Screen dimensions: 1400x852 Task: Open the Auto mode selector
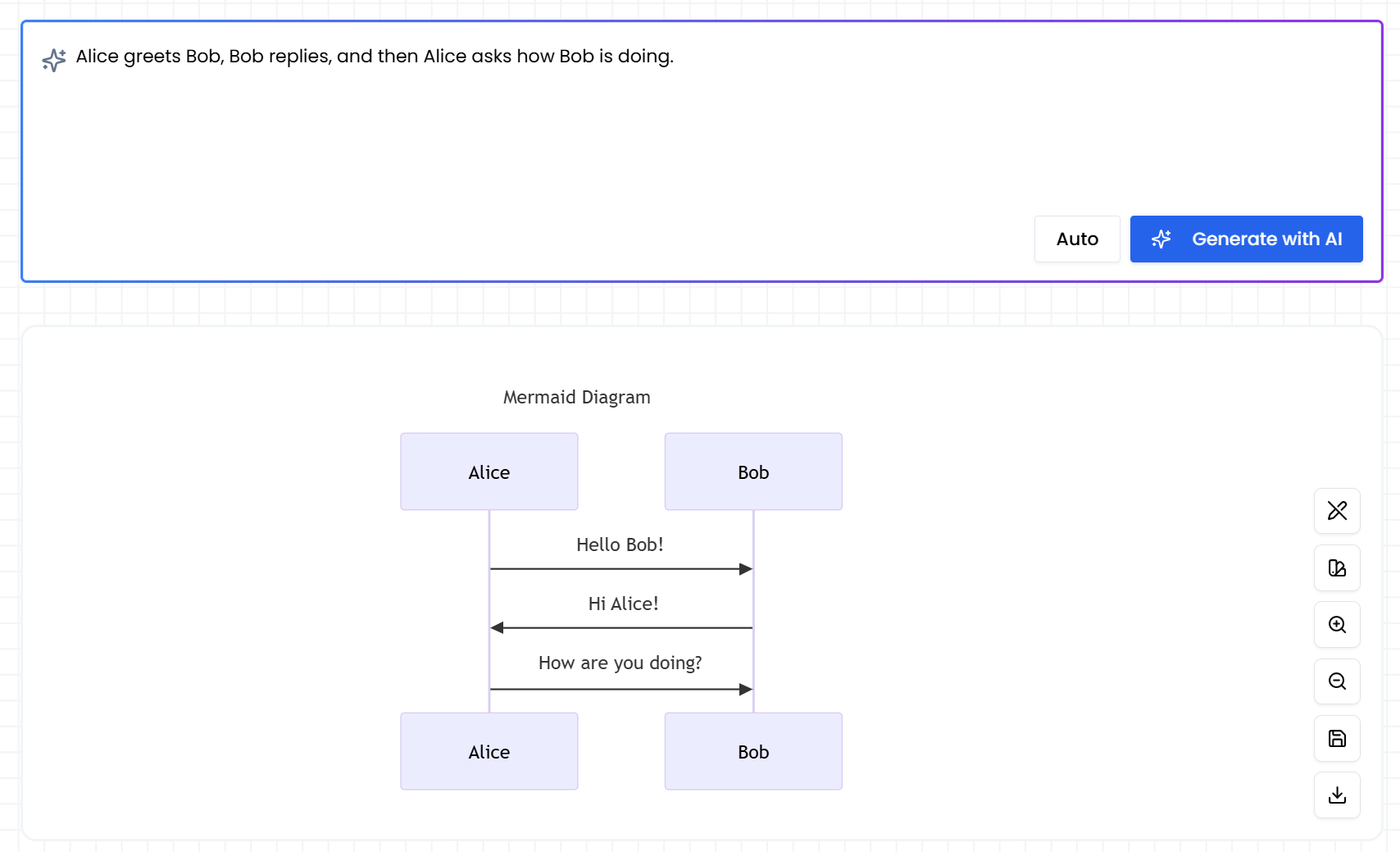click(x=1076, y=239)
